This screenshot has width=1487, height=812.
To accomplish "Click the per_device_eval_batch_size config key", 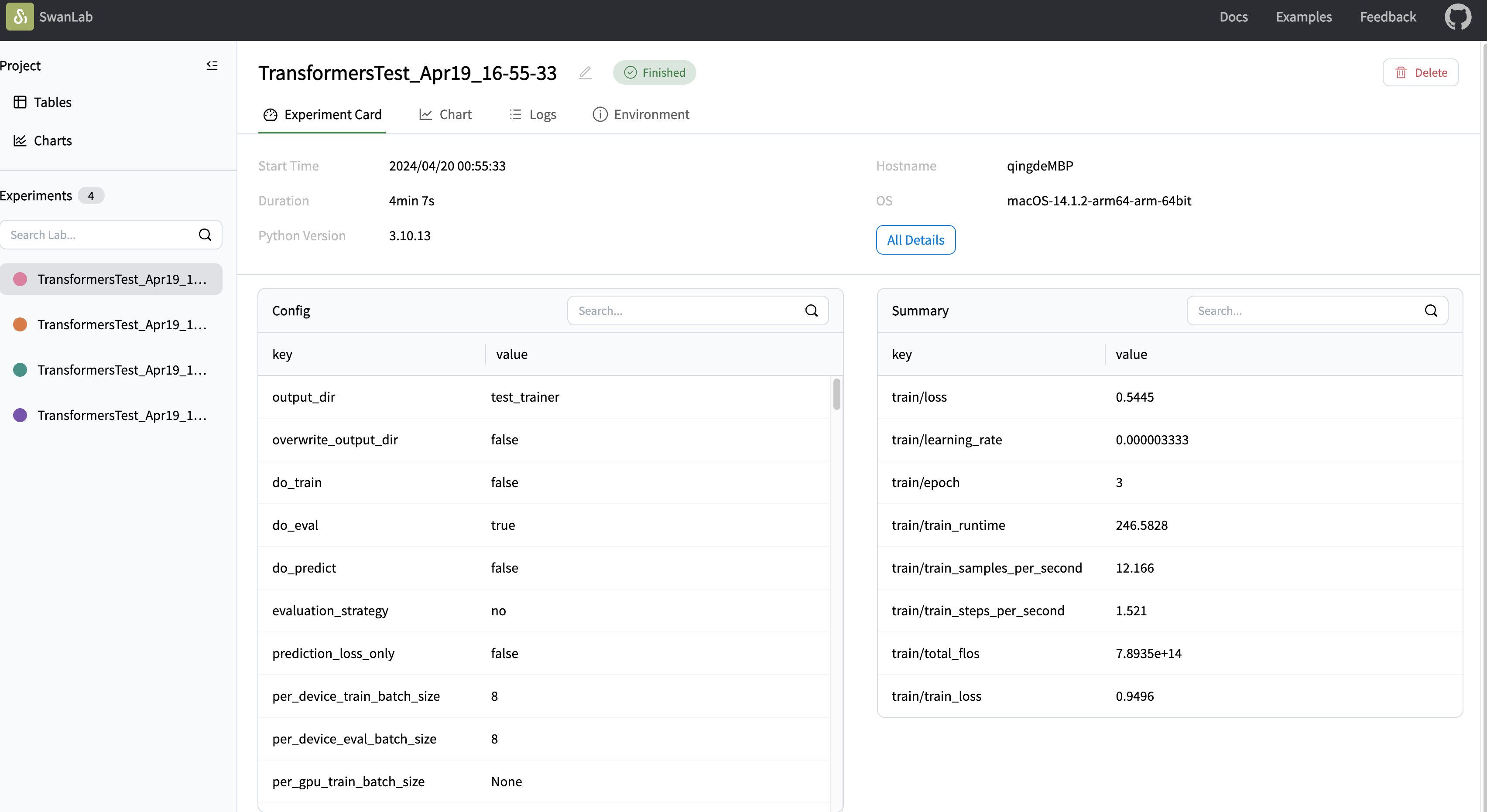I will [x=354, y=739].
